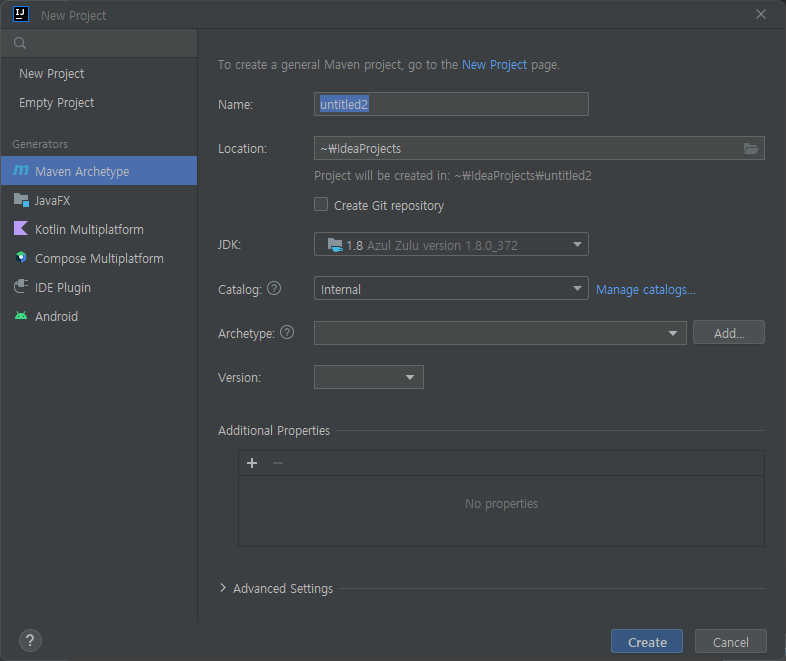Click the Maven Archetype m icon
Viewport: 786px width, 661px height.
pyautogui.click(x=21, y=171)
